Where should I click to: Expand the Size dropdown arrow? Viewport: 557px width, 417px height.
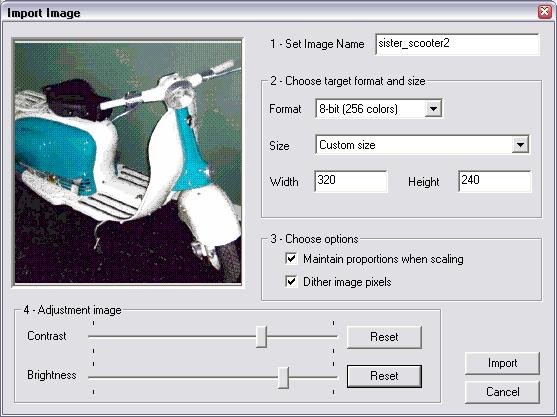520,145
